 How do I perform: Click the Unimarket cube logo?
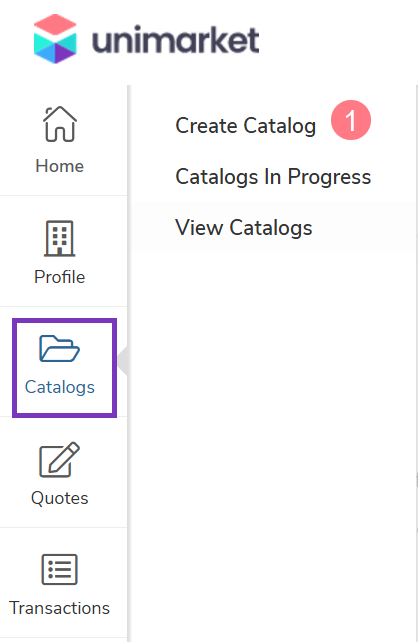(55, 39)
